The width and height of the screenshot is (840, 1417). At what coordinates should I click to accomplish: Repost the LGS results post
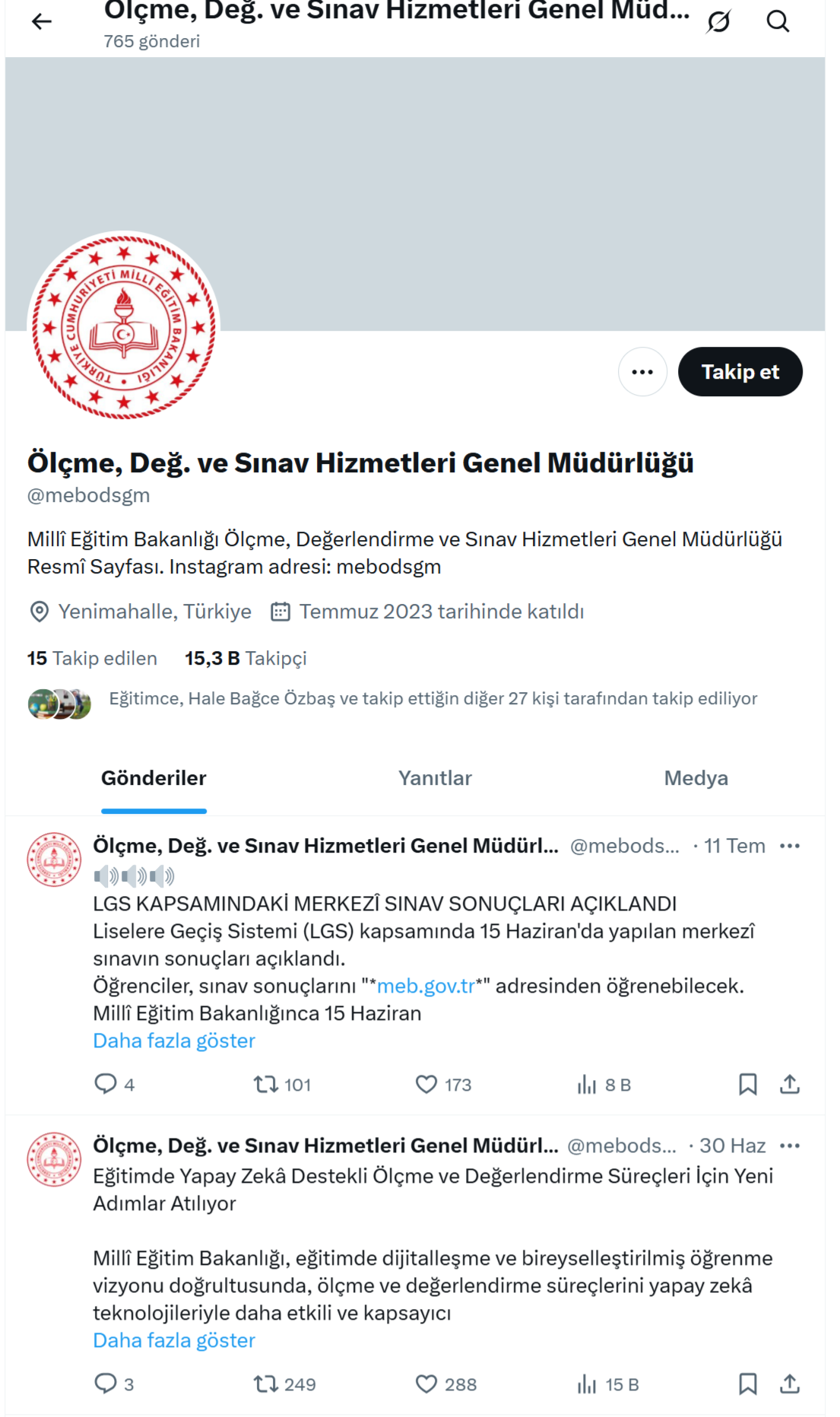[x=266, y=1085]
